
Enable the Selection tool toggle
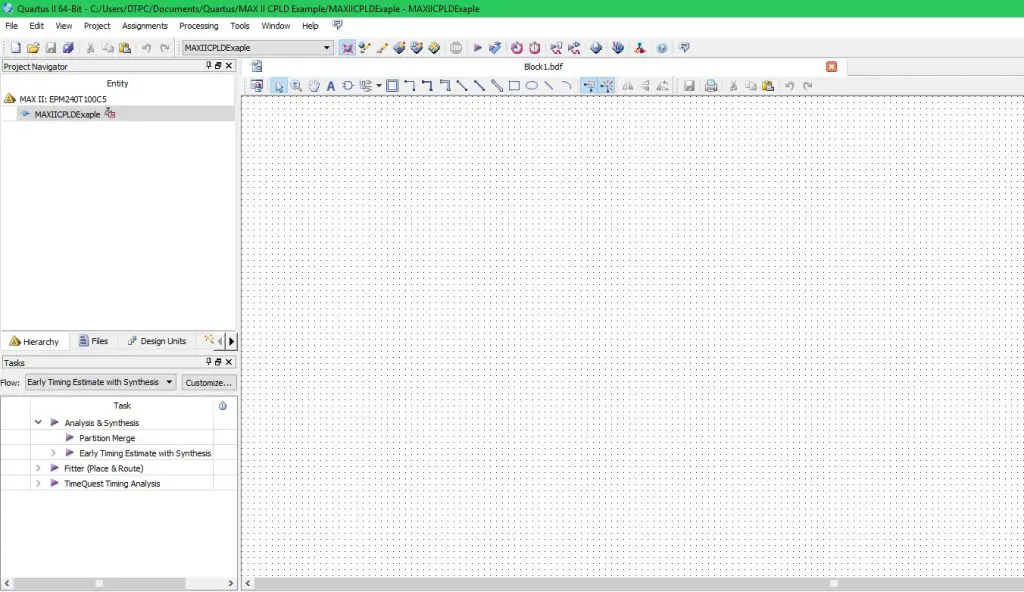278,86
